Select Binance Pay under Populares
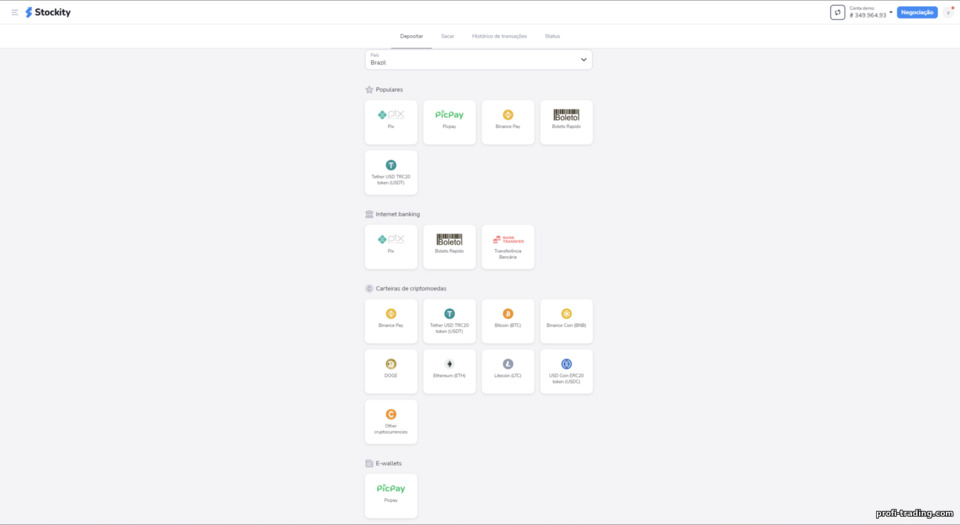 pos(508,122)
